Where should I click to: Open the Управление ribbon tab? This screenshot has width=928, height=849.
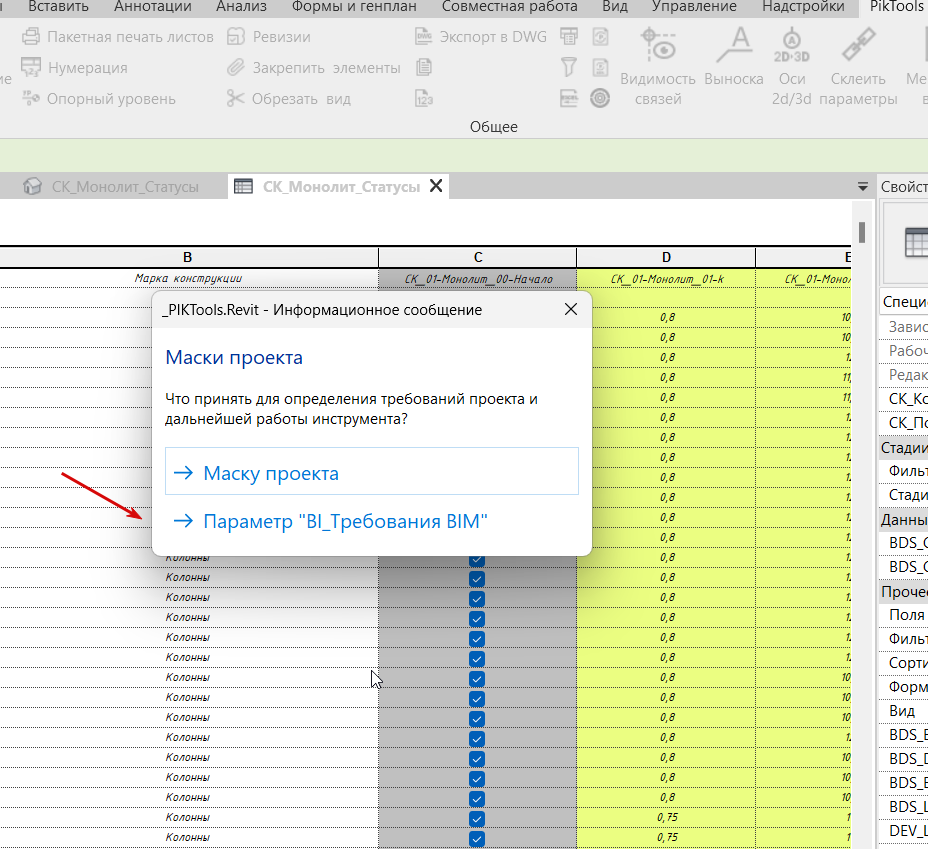tap(693, 7)
